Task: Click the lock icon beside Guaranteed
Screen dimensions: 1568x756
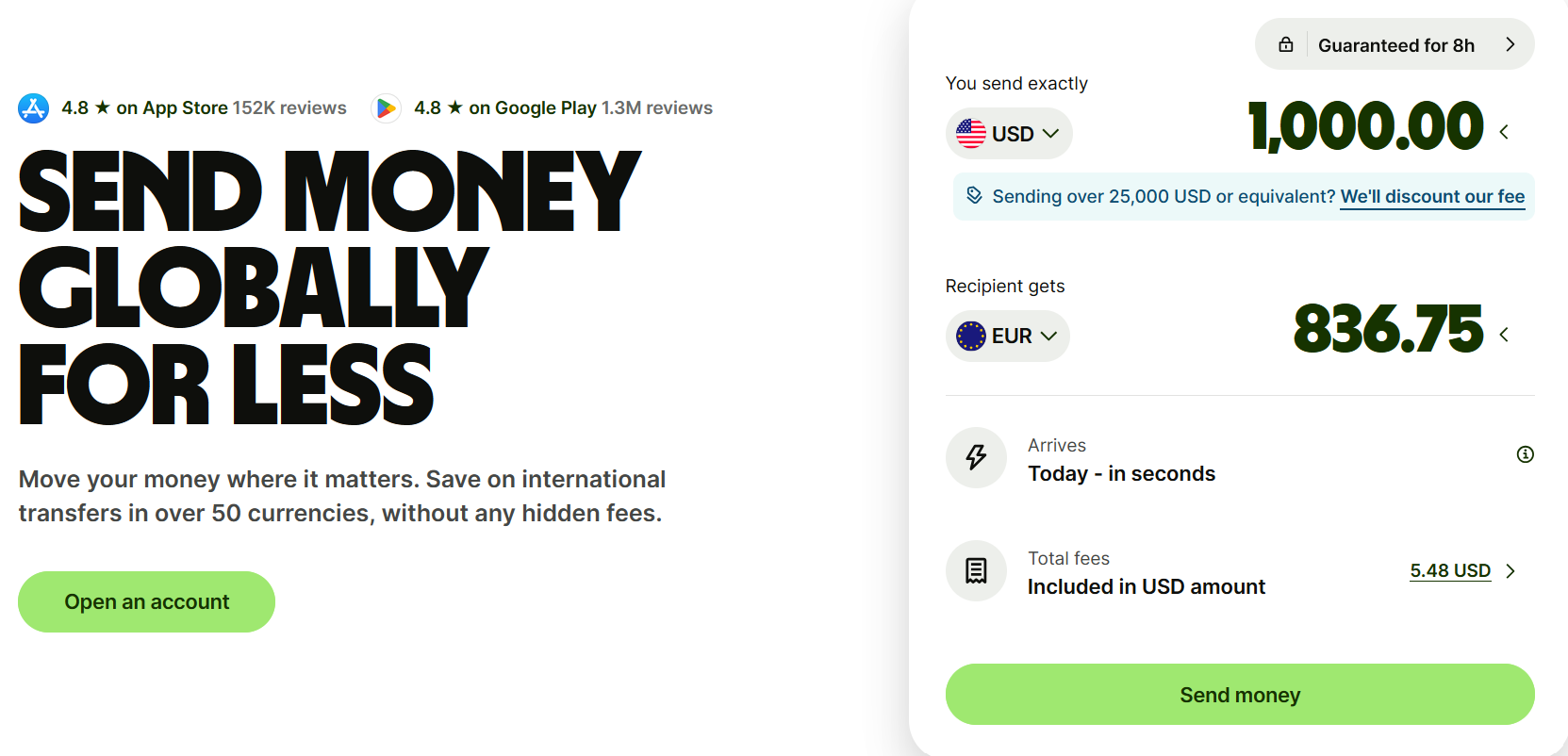Action: pos(1286,44)
